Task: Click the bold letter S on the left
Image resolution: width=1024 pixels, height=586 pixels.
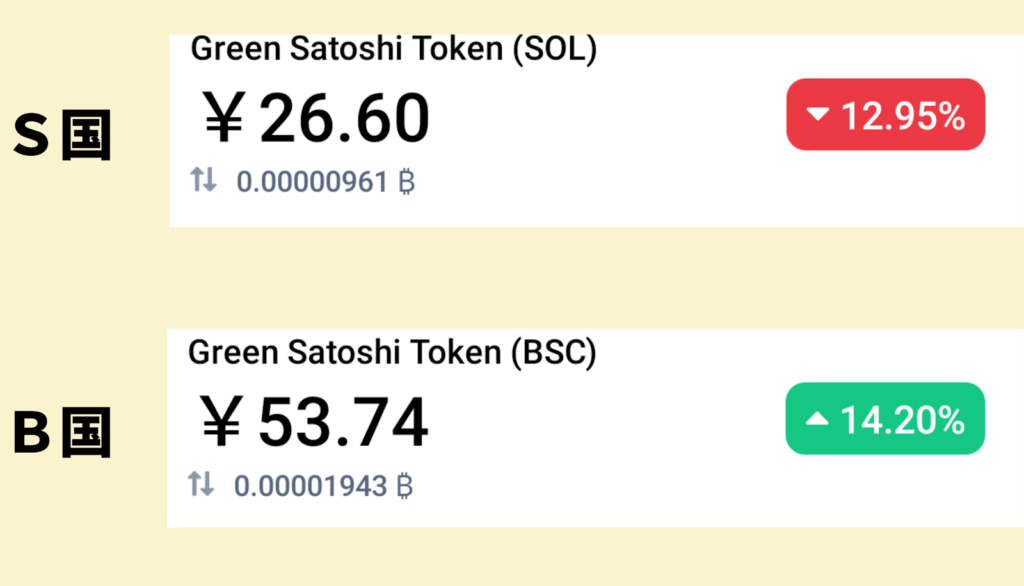Action: 31,139
